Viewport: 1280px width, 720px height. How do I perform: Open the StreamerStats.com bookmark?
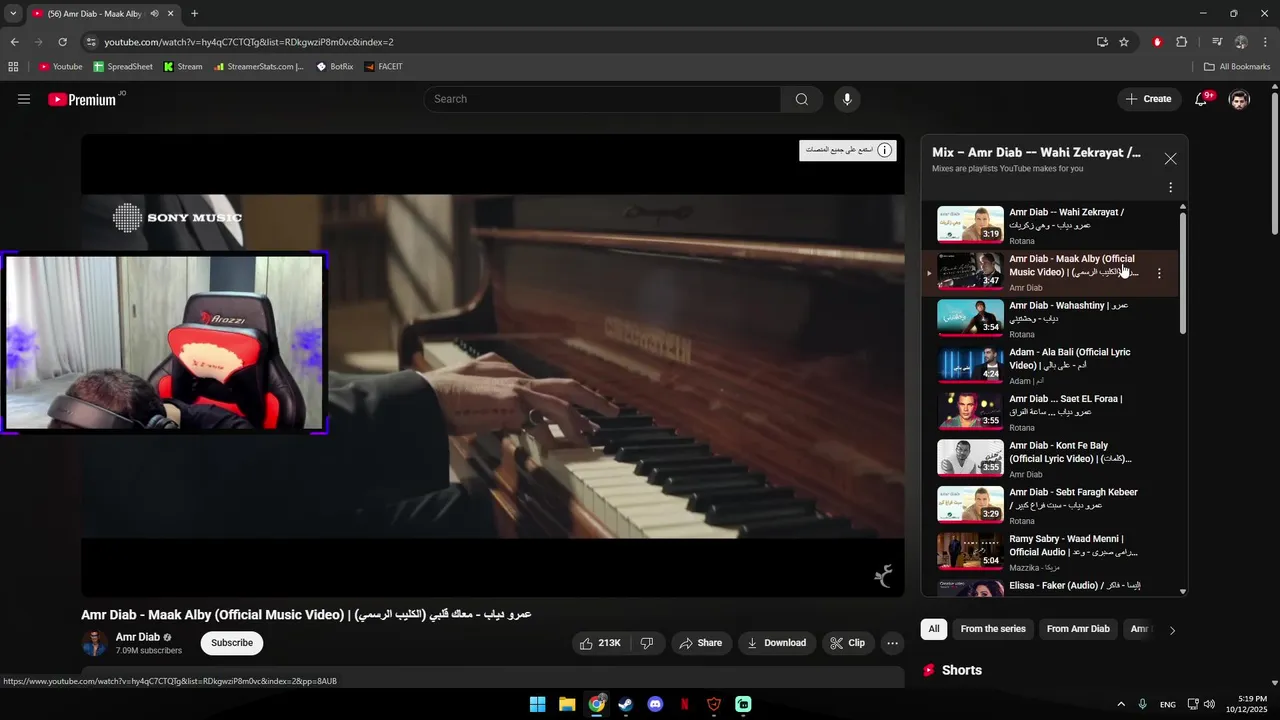pos(259,67)
